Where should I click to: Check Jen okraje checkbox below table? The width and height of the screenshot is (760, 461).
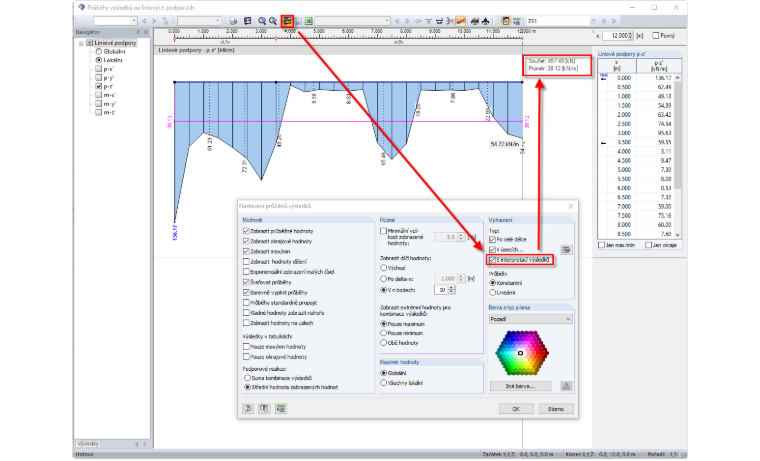(648, 245)
